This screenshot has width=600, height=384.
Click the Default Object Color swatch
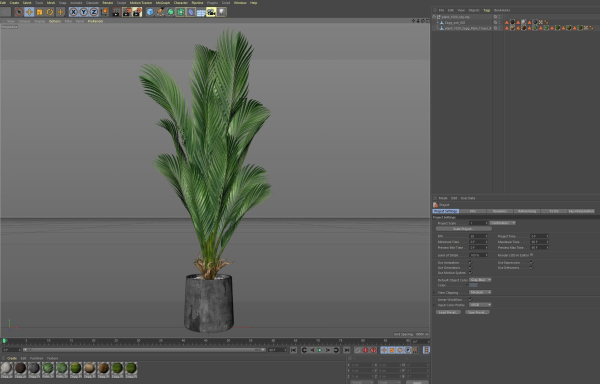[473, 285]
